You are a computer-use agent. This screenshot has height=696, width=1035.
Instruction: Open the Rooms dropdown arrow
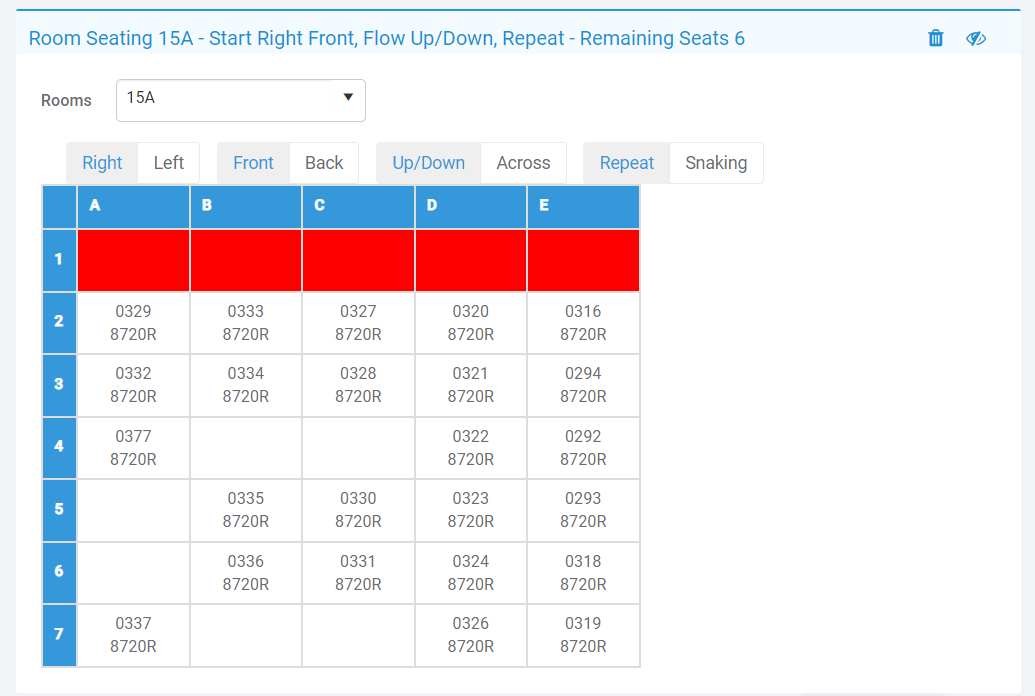[x=348, y=97]
